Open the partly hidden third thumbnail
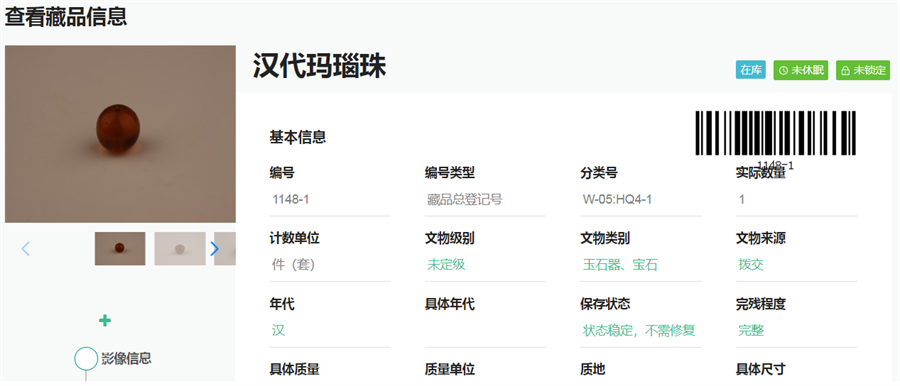This screenshot has height=386, width=900. 225,249
